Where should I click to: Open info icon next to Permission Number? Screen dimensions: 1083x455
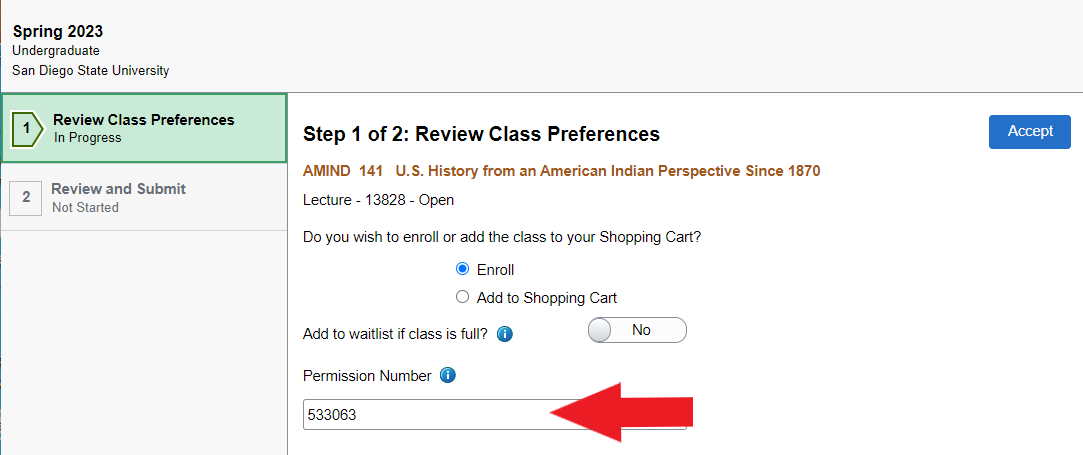448,376
